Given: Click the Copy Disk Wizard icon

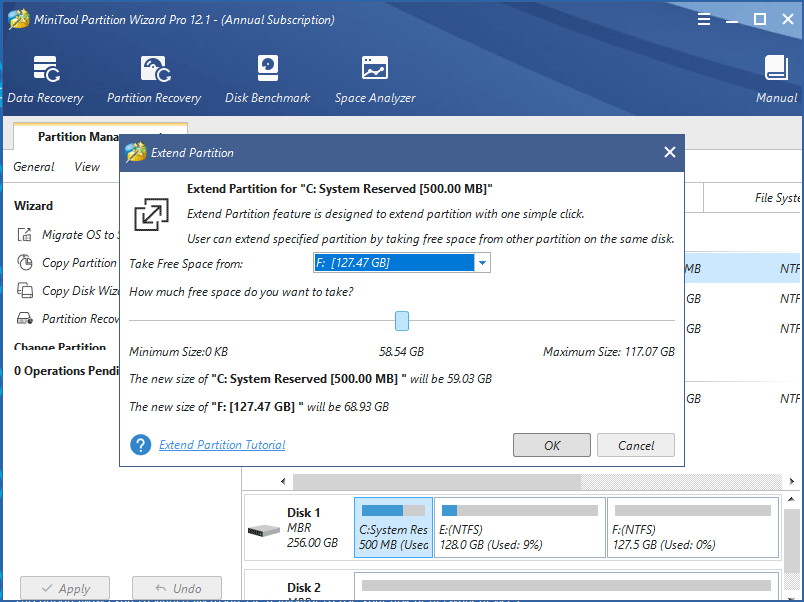Looking at the screenshot, I should pos(24,290).
